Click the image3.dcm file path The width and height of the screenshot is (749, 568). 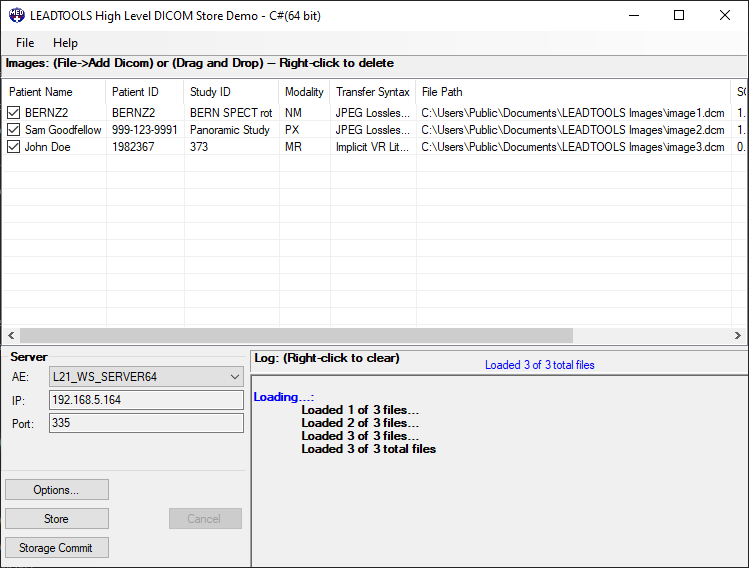coord(573,147)
